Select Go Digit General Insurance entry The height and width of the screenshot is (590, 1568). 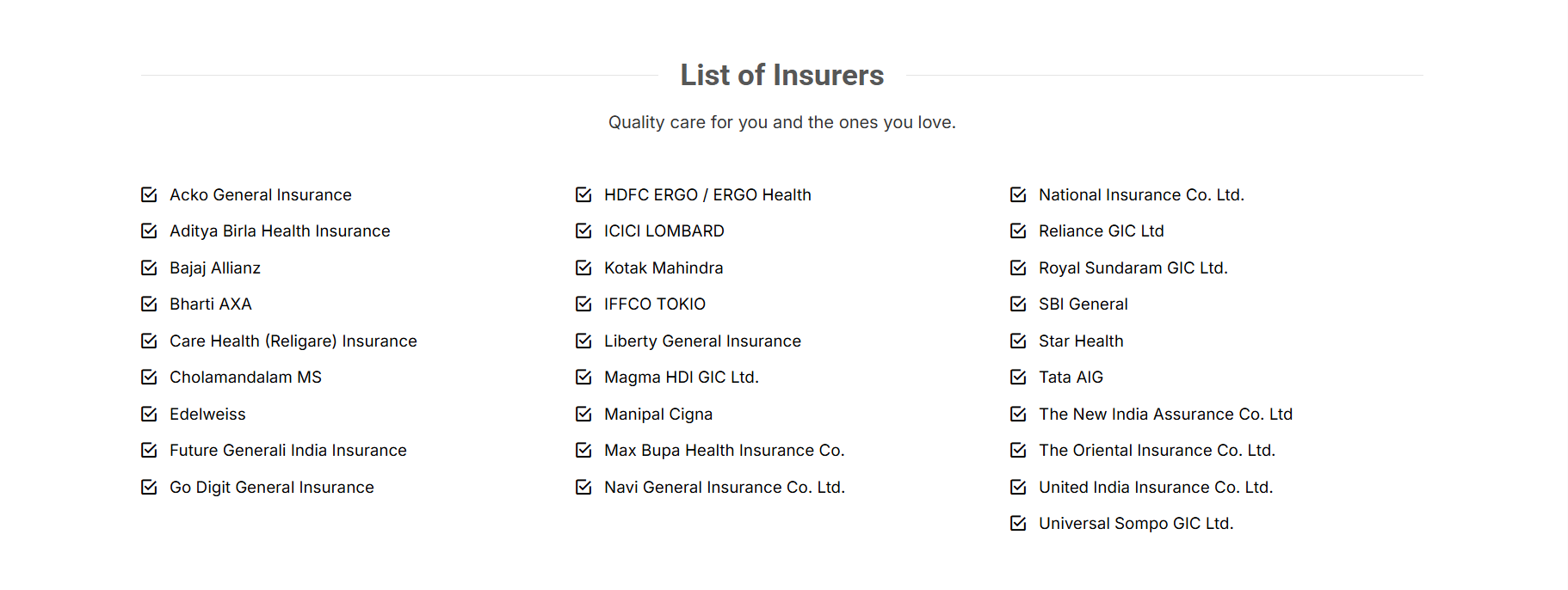tap(271, 488)
